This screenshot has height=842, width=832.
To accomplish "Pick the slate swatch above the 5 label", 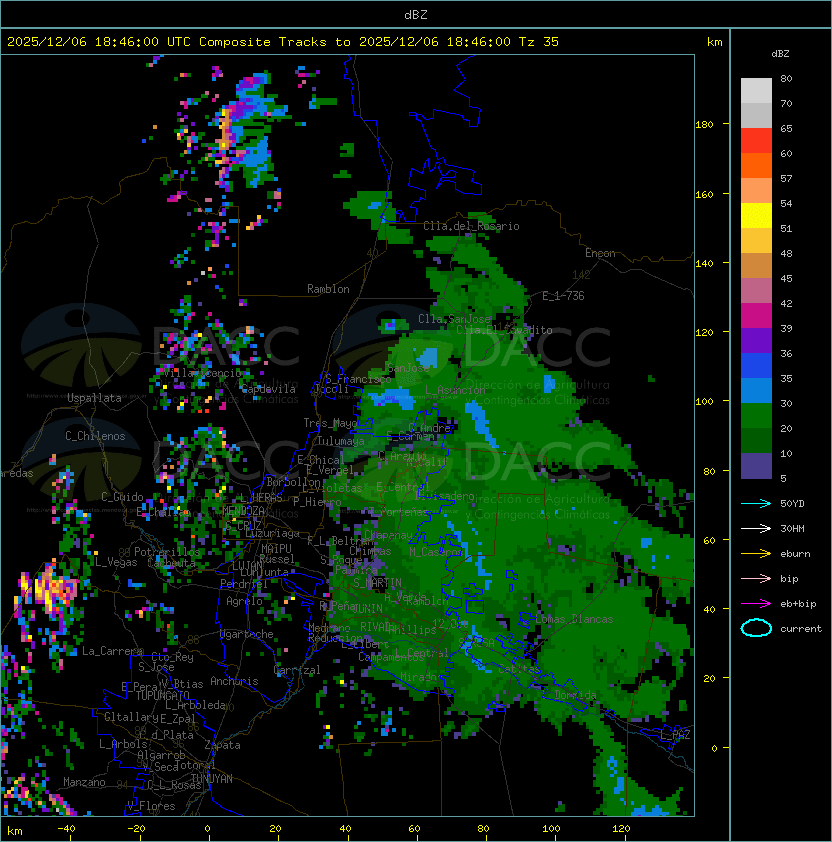I will click(756, 466).
